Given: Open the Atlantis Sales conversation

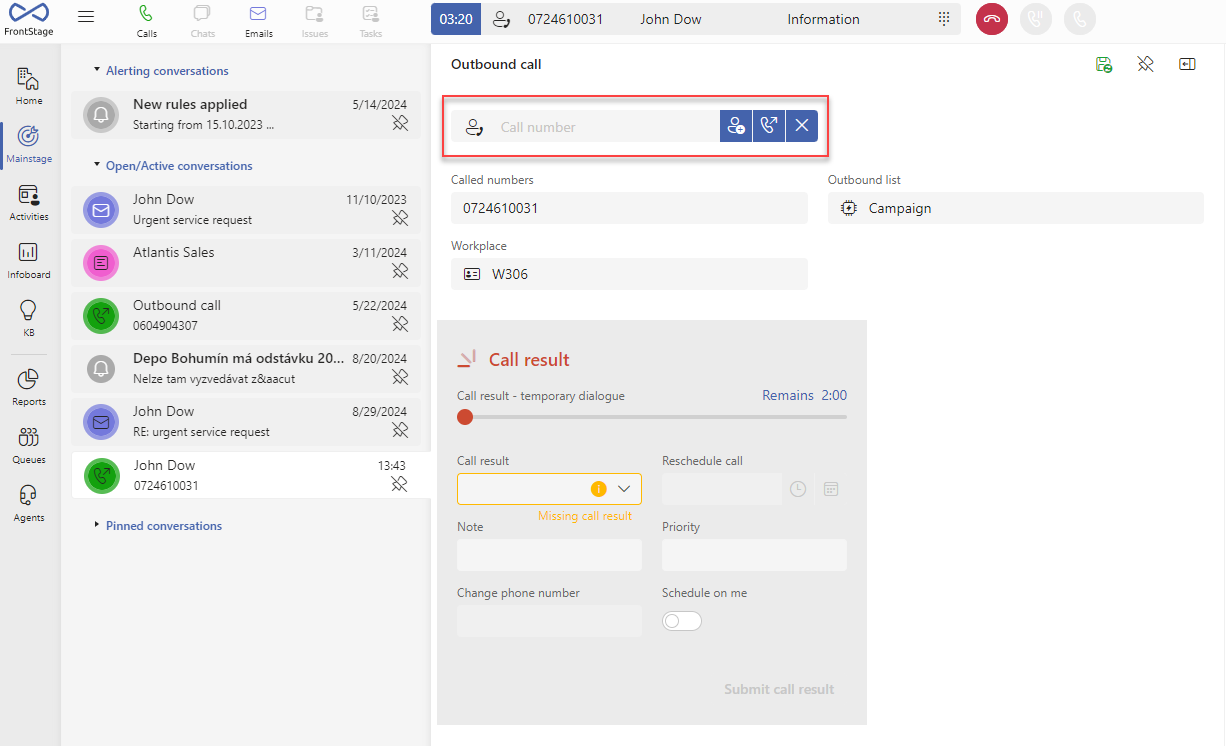Looking at the screenshot, I should (246, 262).
